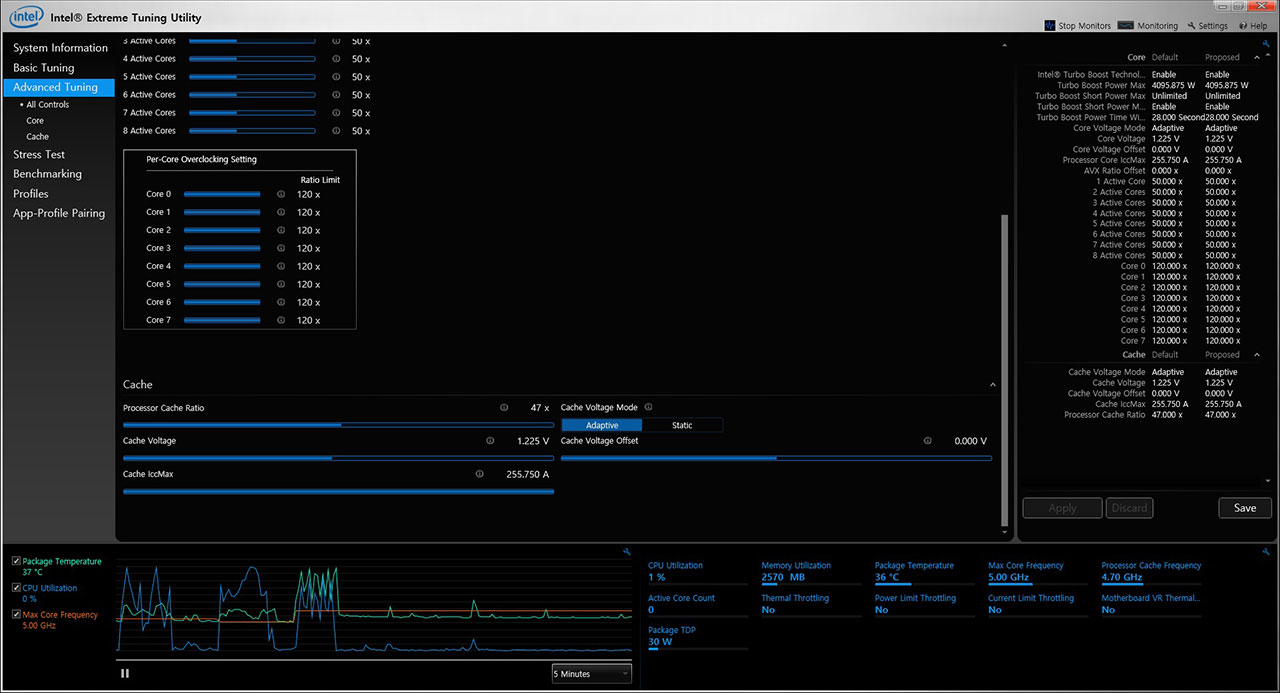Viewport: 1280px width, 693px height.
Task: Disable Max Core Frequency graph checkbox
Action: tap(16, 615)
